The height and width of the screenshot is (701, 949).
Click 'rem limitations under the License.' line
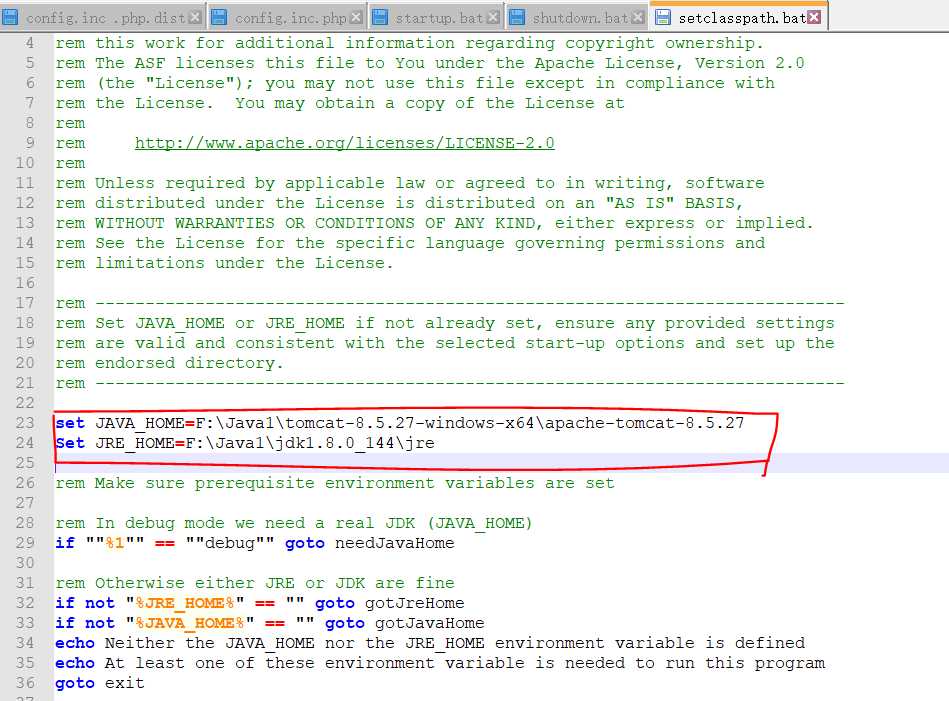click(x=225, y=263)
